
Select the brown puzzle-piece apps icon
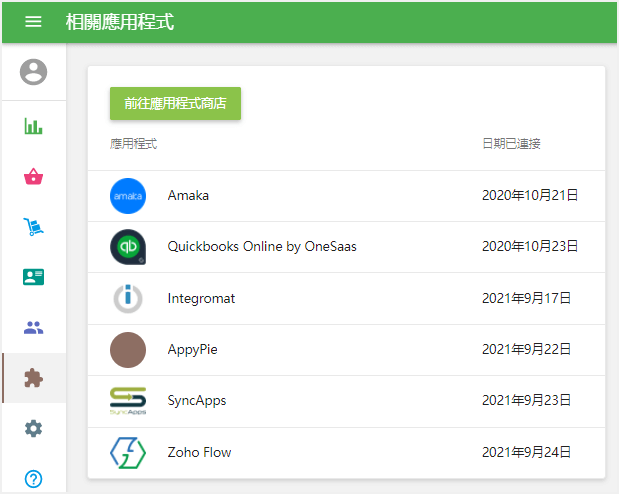click(34, 378)
